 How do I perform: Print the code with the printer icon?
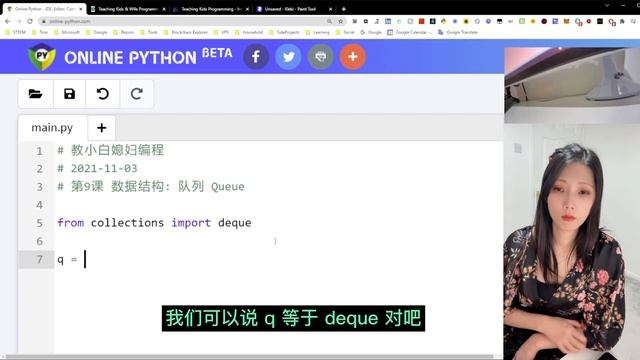pyautogui.click(x=320, y=56)
